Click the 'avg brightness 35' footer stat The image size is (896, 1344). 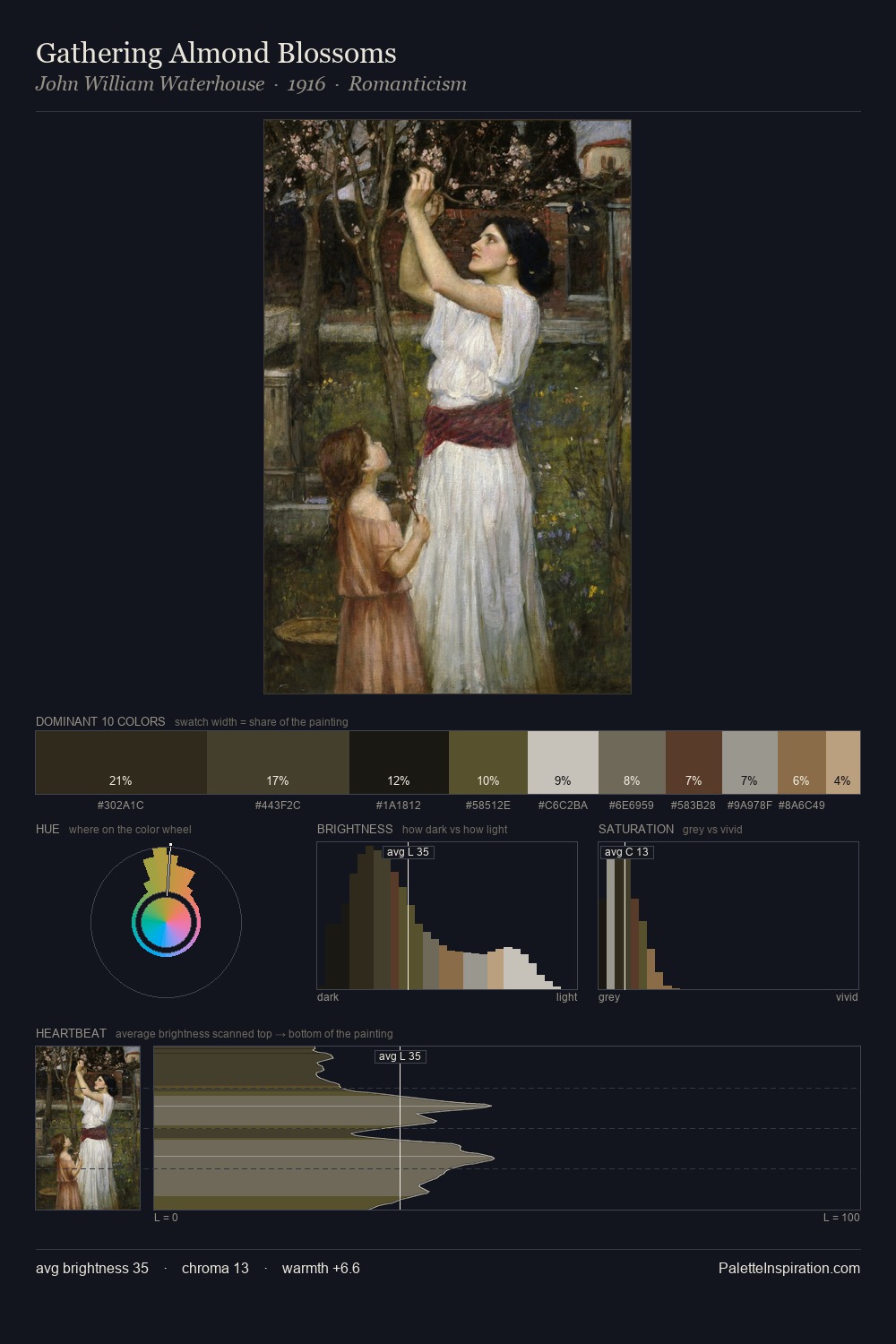[x=92, y=1268]
